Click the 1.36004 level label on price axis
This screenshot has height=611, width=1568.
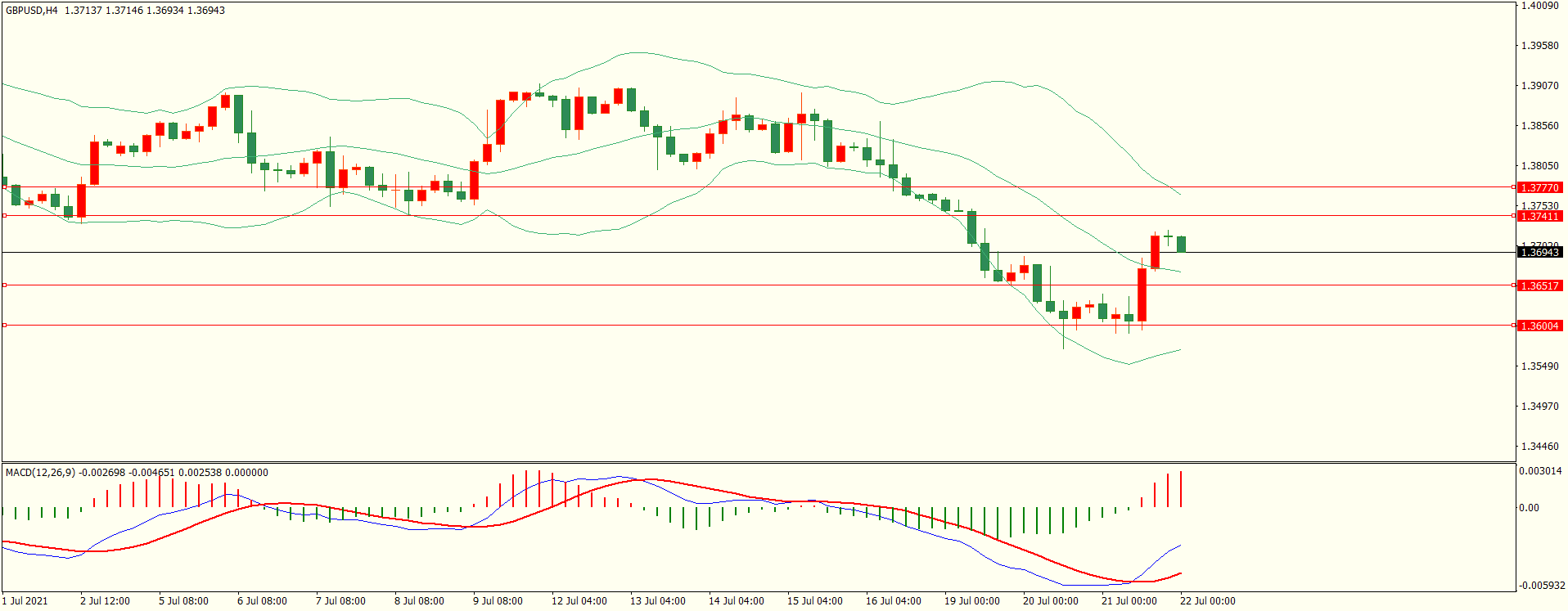(1539, 326)
